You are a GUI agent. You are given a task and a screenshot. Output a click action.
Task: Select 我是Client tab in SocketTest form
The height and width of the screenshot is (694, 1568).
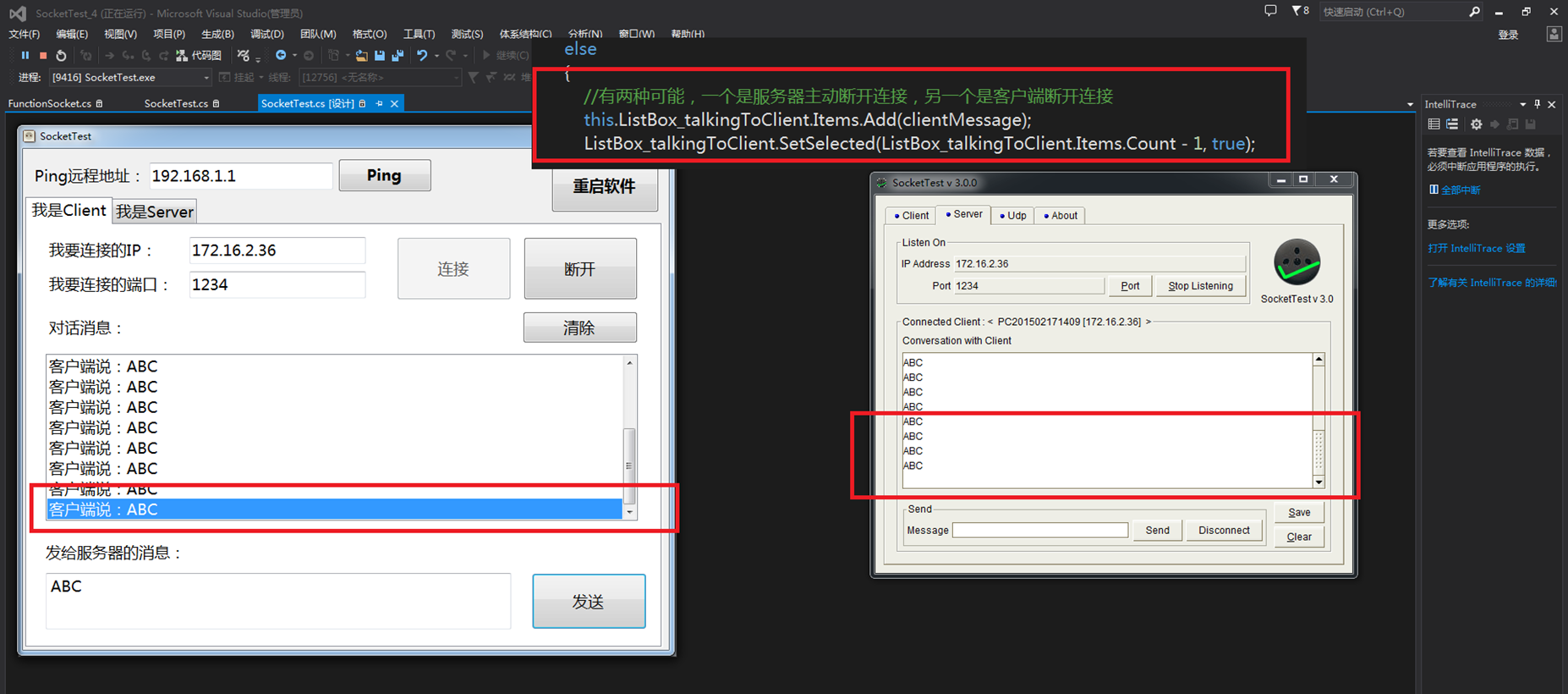69,210
